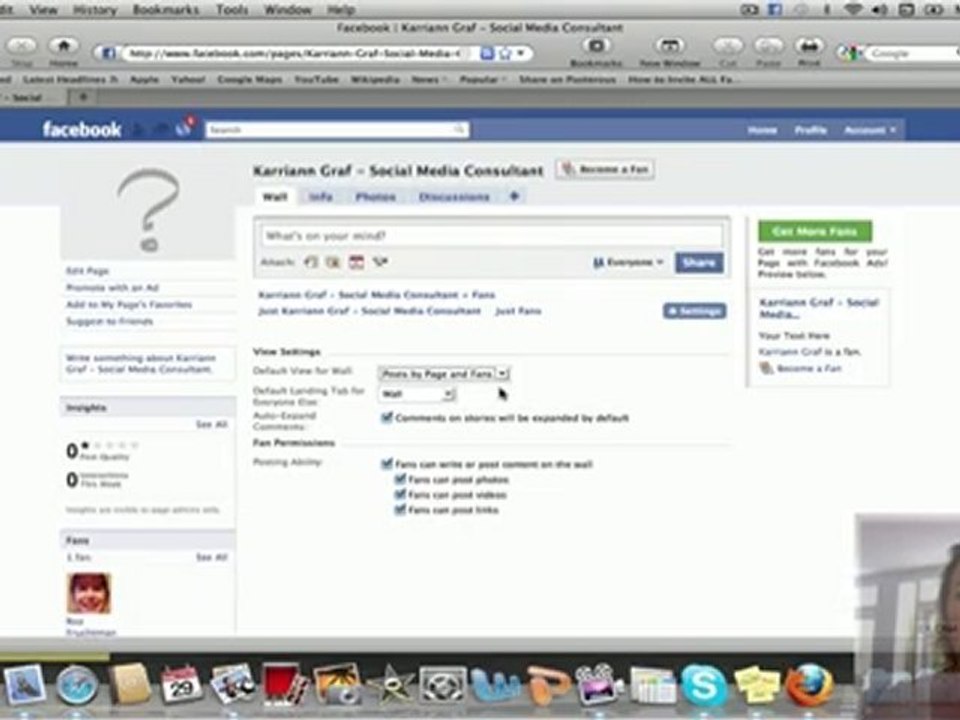Click the Google search field in toolbar

(x=912, y=54)
